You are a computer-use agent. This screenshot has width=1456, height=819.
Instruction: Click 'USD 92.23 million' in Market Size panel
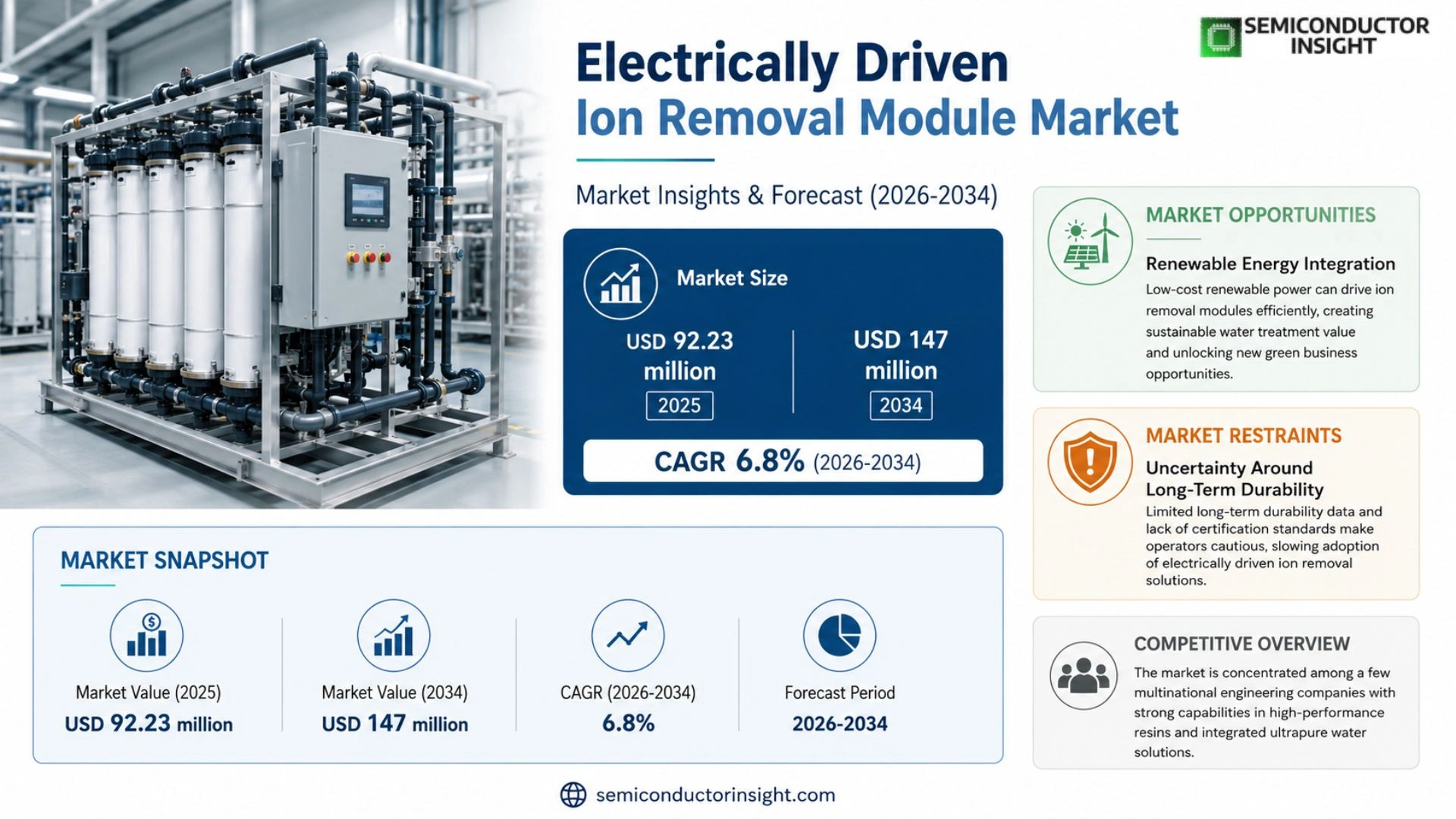[679, 356]
